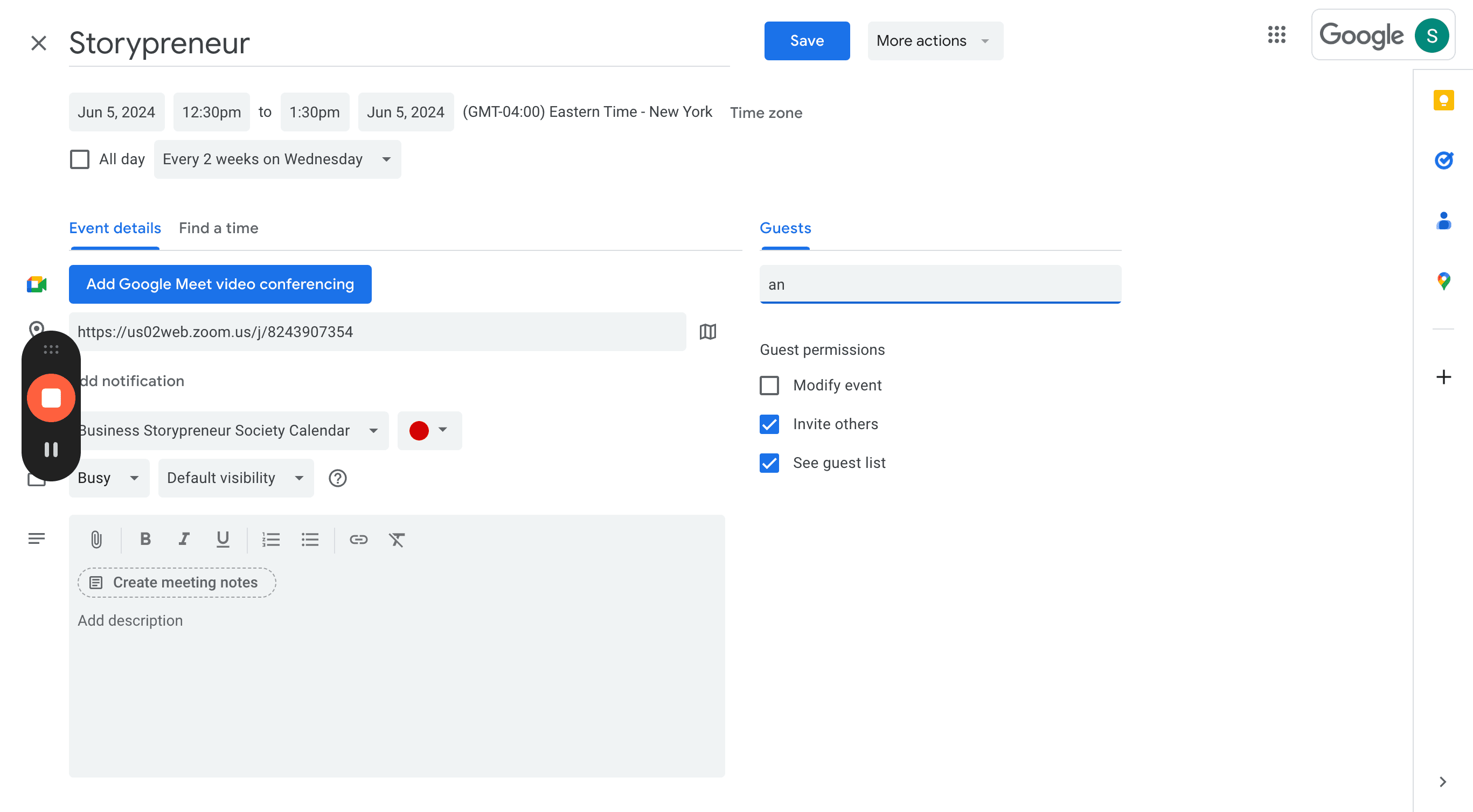Open the More actions dropdown
The width and height of the screenshot is (1473, 812).
point(935,40)
